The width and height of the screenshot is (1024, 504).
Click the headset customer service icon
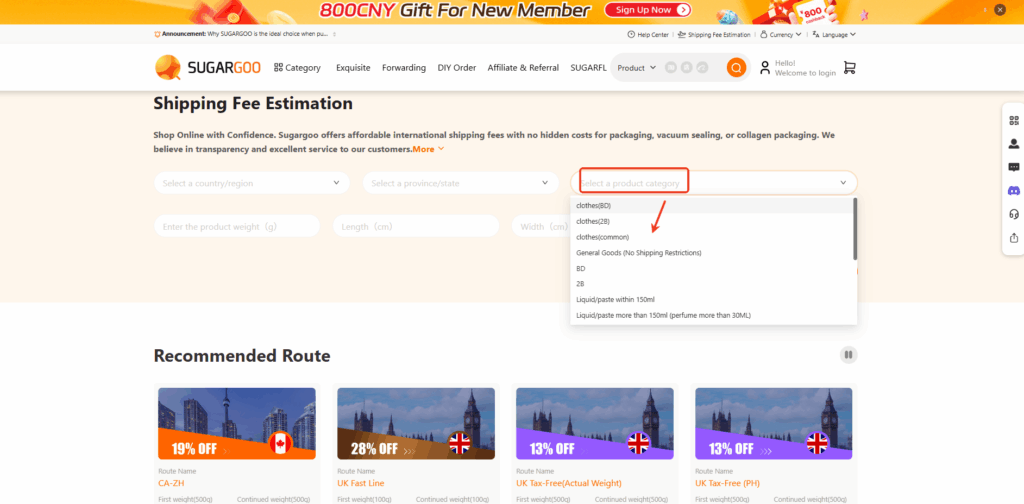[1014, 214]
